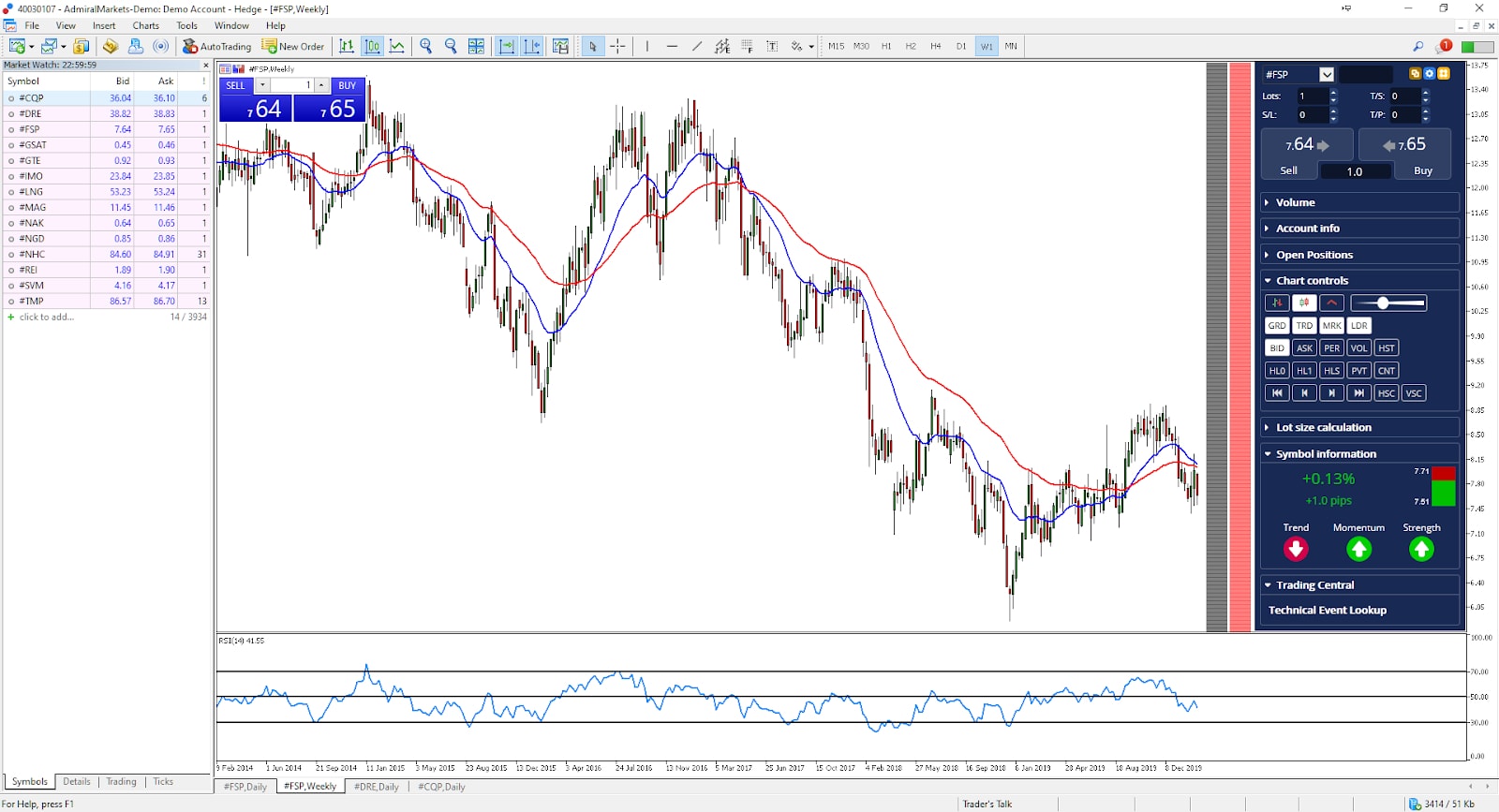Open Technical Event Lookup
This screenshot has width=1499, height=812.
coord(1327,610)
